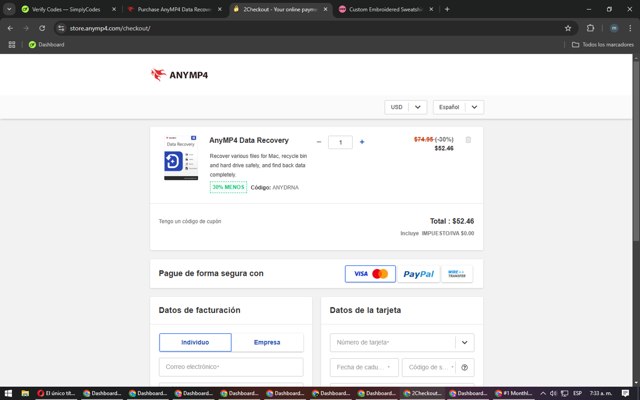640x400 pixels.
Task: Select PayPal payment method
Action: point(419,274)
